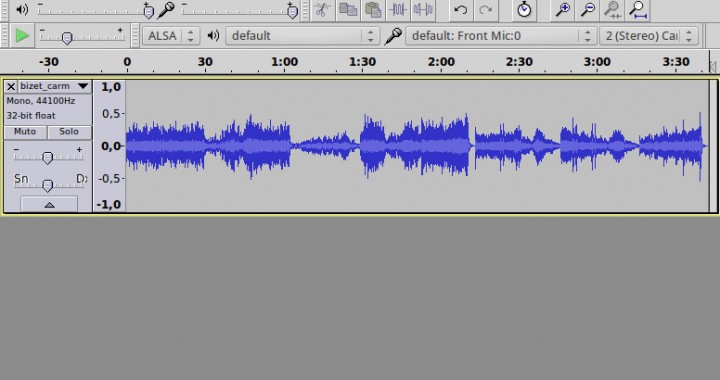Click the track gain slider handle
Viewport: 720px width, 380px height.
pyautogui.click(x=47, y=158)
